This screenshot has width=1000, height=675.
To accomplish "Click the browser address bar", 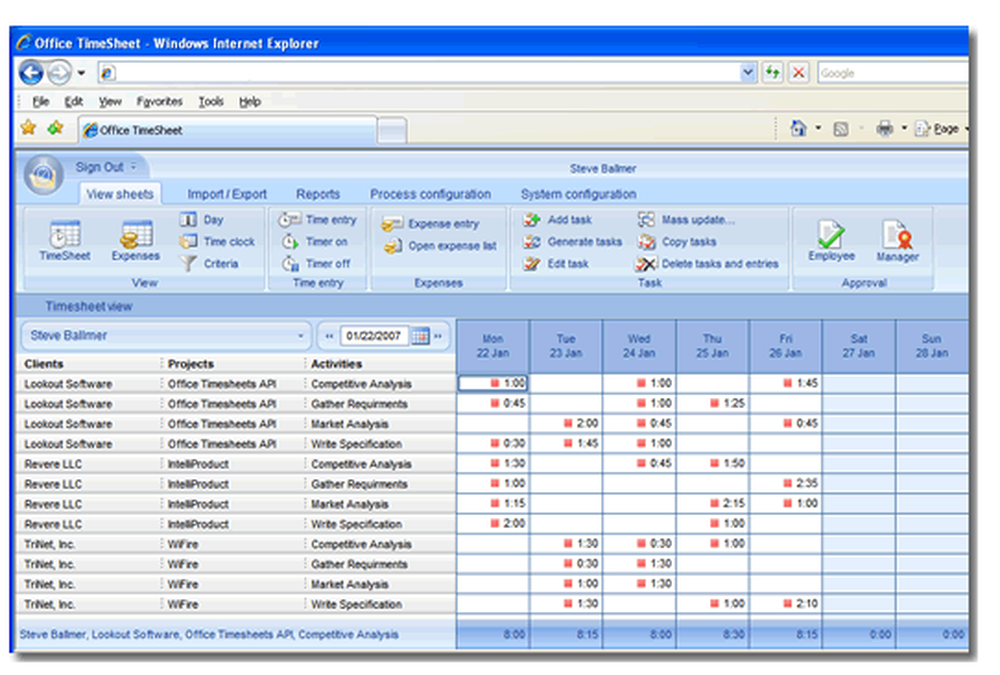I will click(x=419, y=73).
